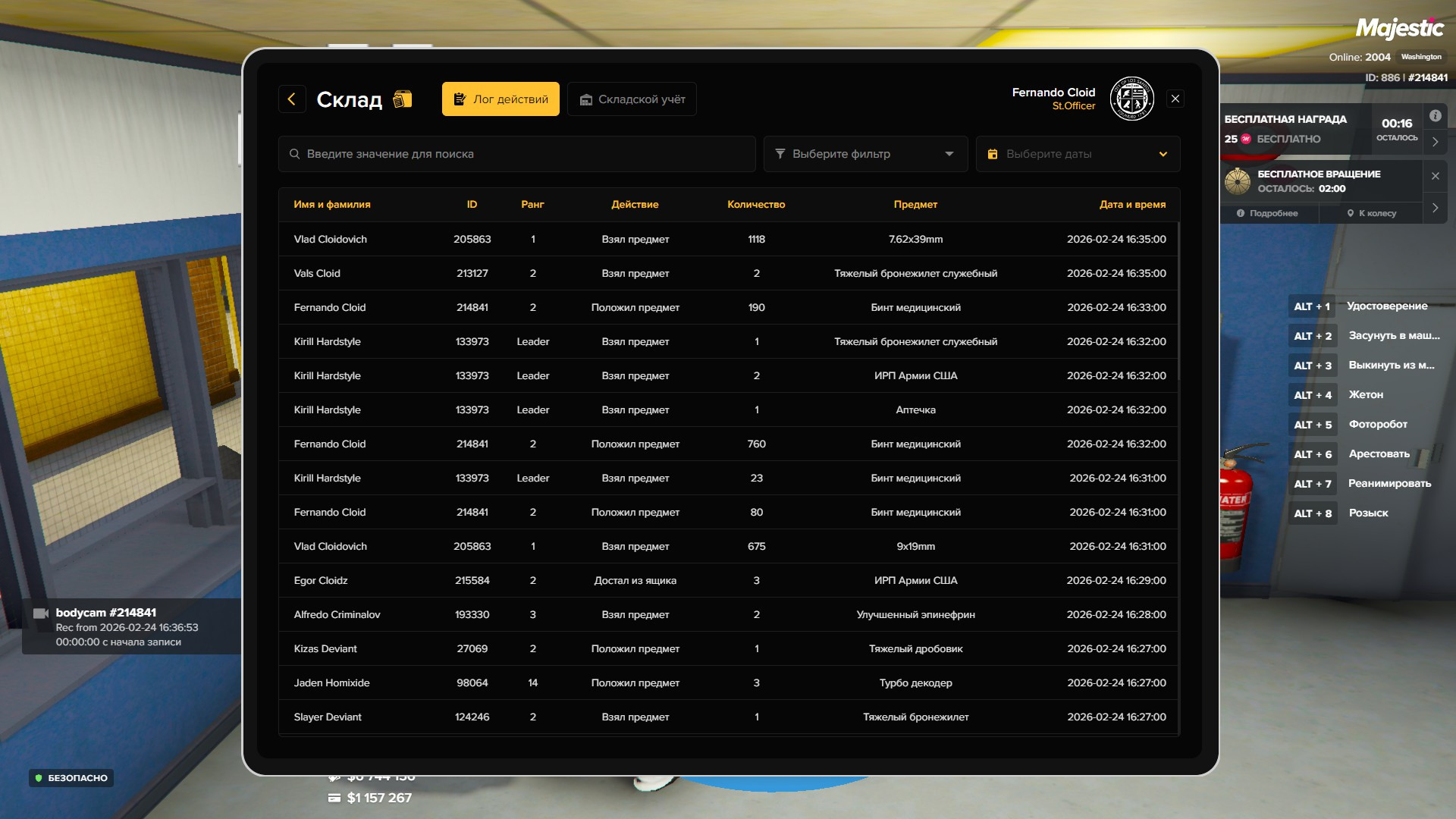Expand the free spin panel arrow
1456x819 pixels.
tap(1435, 208)
